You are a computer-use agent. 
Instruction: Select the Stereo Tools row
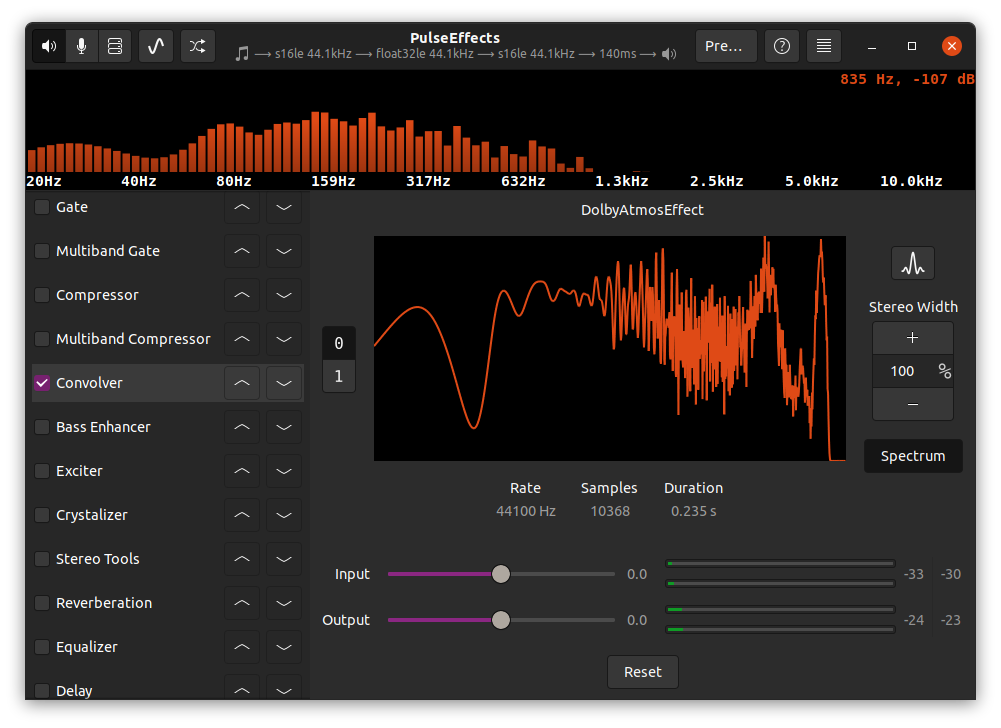(167, 559)
